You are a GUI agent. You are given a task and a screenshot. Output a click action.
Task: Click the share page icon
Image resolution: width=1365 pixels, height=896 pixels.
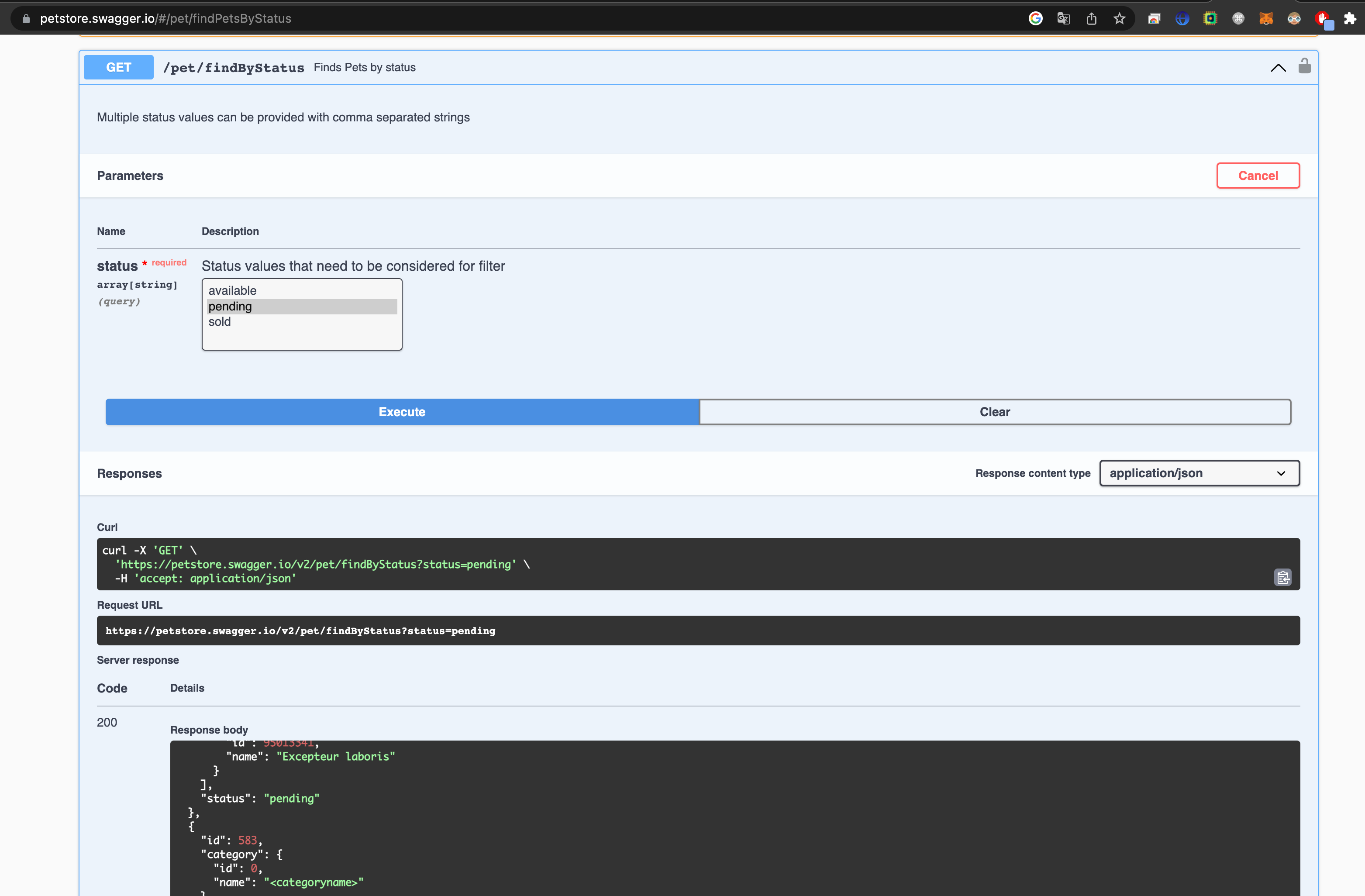click(1091, 19)
